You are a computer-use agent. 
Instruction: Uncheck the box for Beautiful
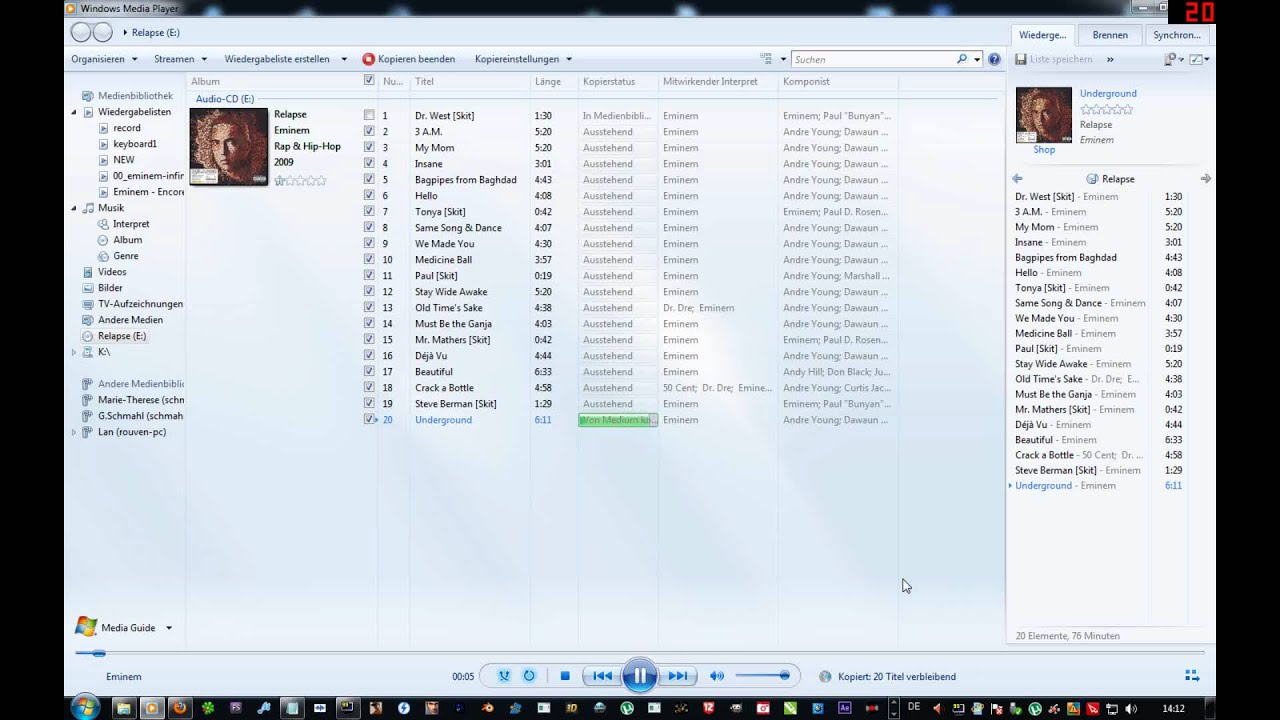(x=369, y=371)
